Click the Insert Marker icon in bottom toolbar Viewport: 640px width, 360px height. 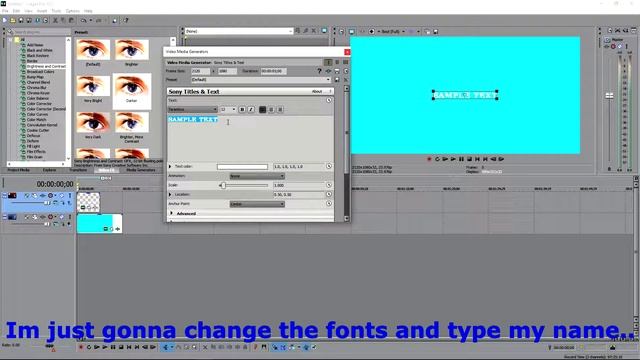(x=256, y=347)
